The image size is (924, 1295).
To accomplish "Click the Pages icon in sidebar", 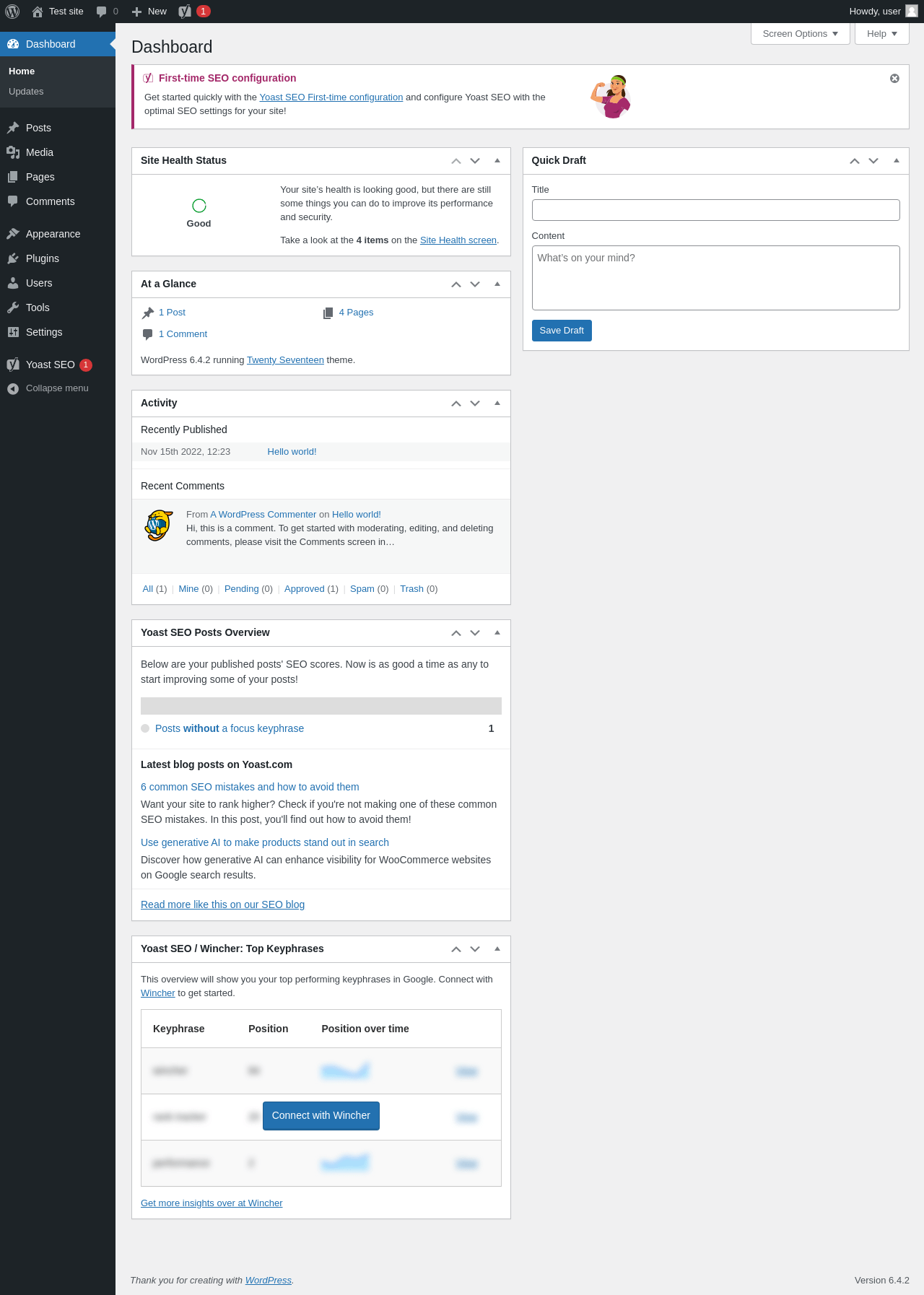I will tap(13, 177).
